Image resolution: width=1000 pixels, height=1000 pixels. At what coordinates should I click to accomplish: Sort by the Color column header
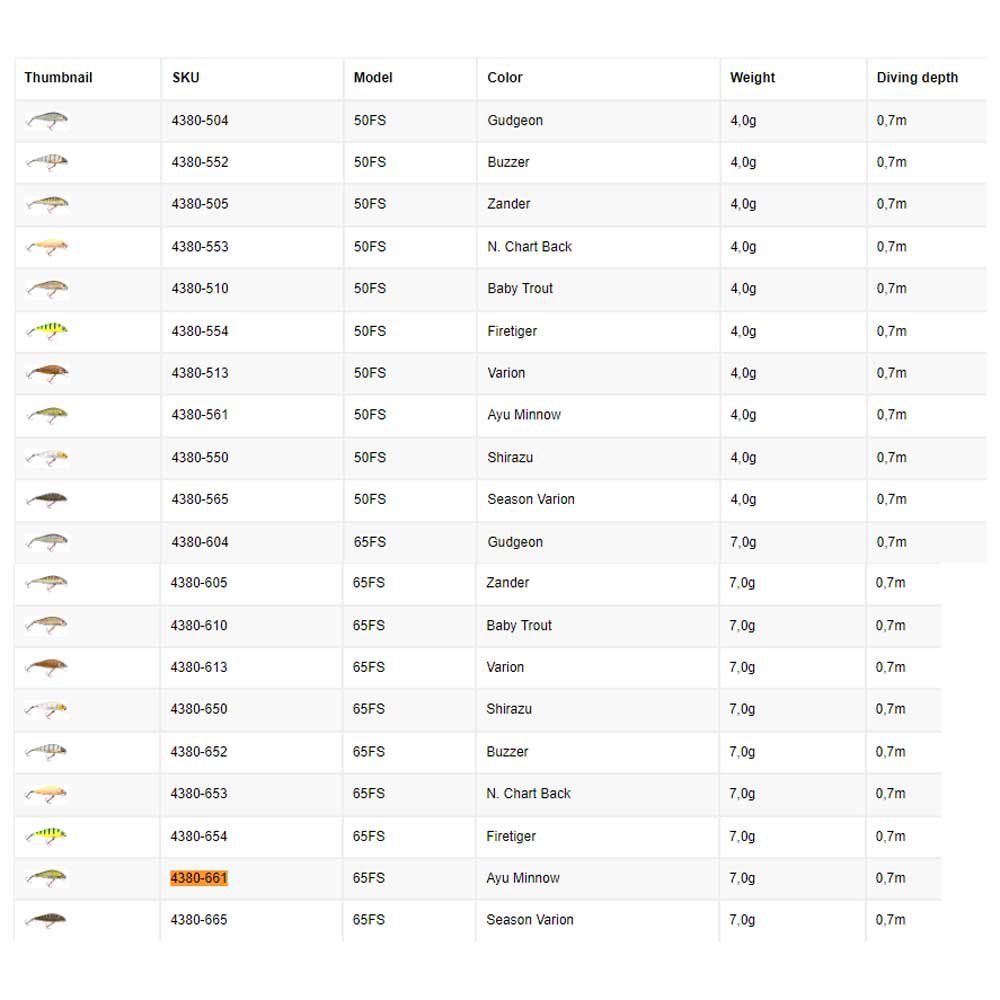tap(505, 78)
